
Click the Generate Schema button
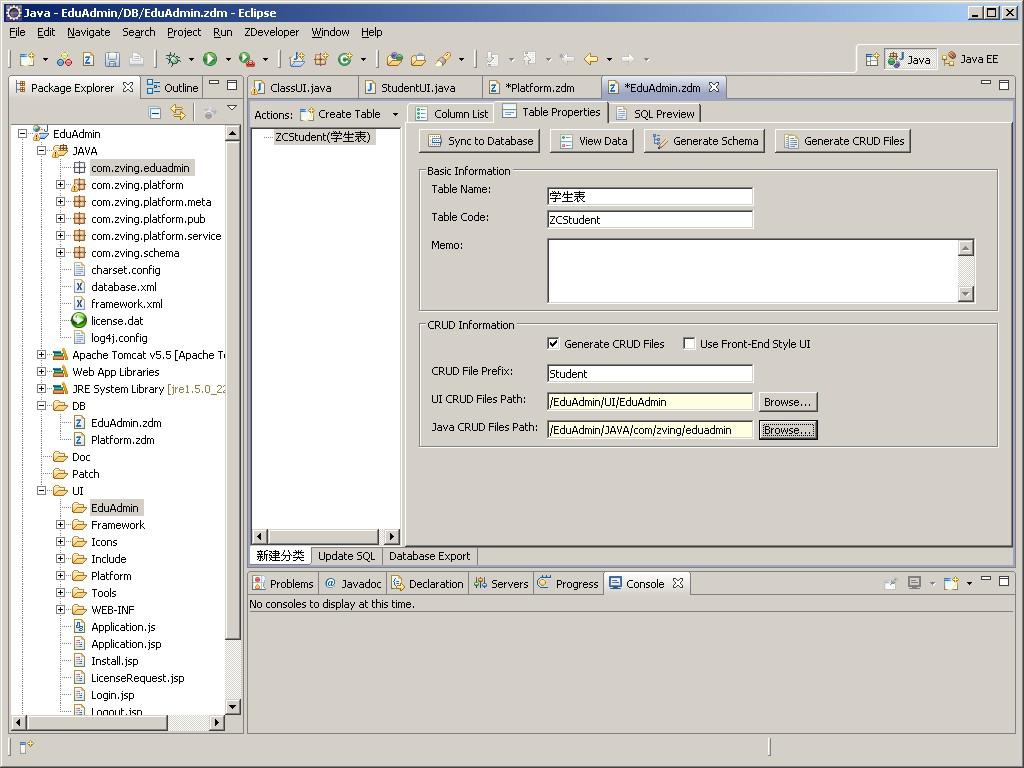click(x=705, y=141)
